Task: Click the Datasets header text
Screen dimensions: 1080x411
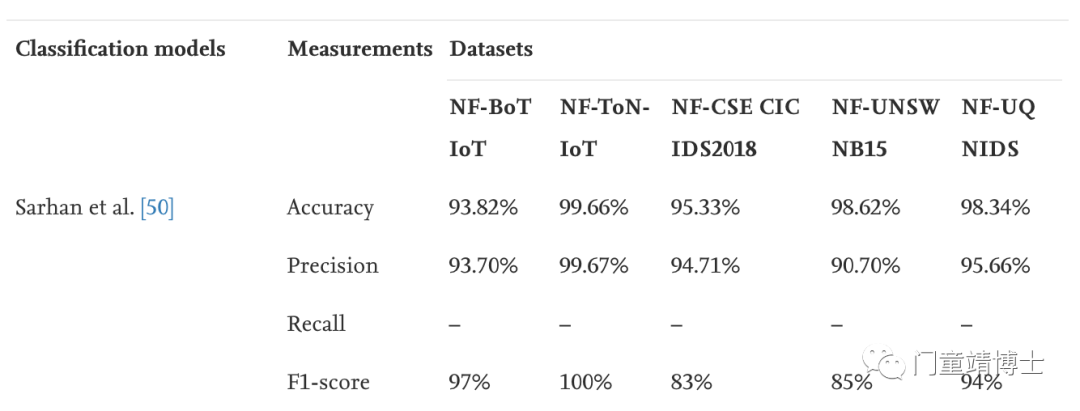Action: tap(491, 49)
